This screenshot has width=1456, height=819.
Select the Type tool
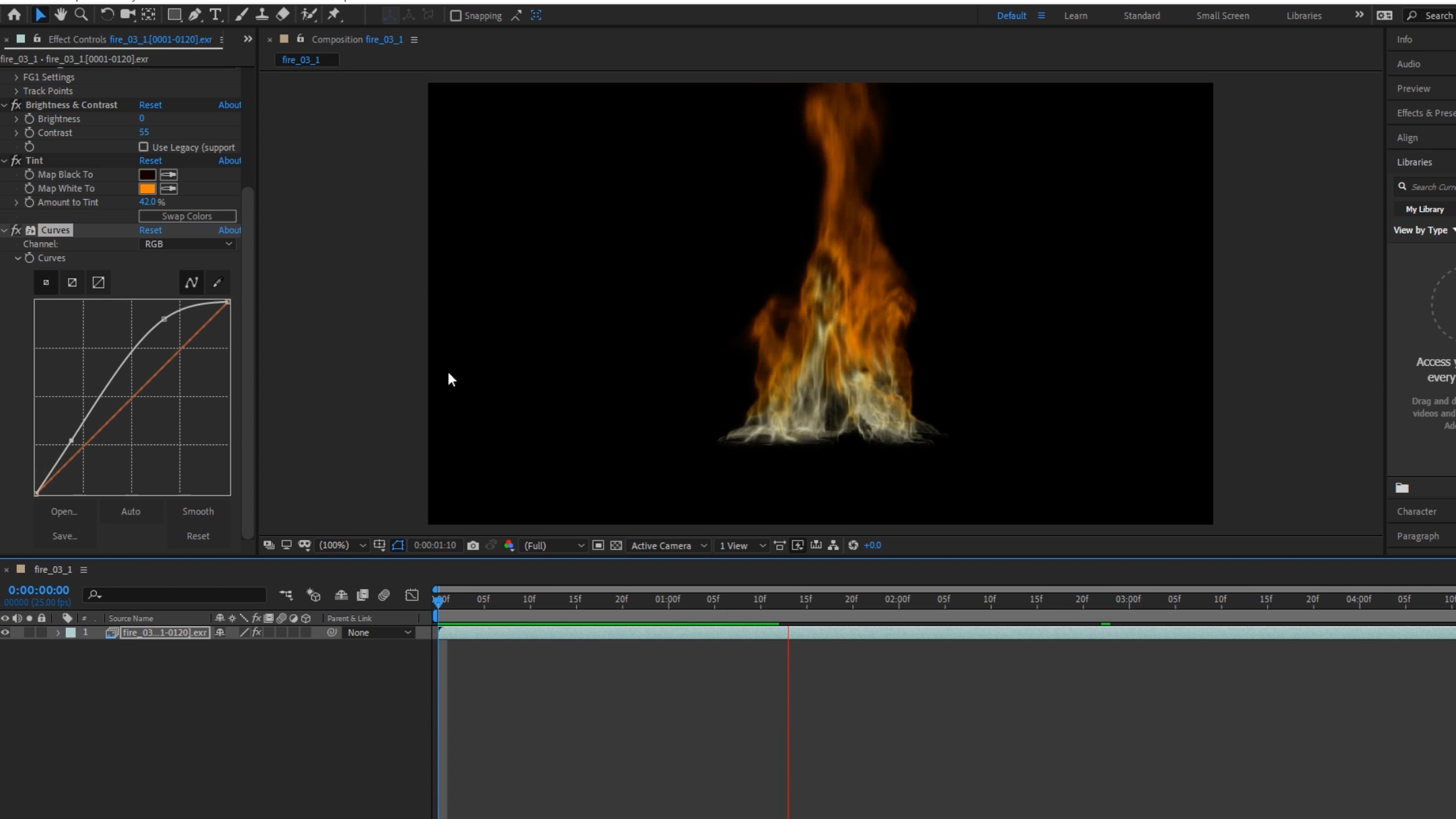coord(215,14)
